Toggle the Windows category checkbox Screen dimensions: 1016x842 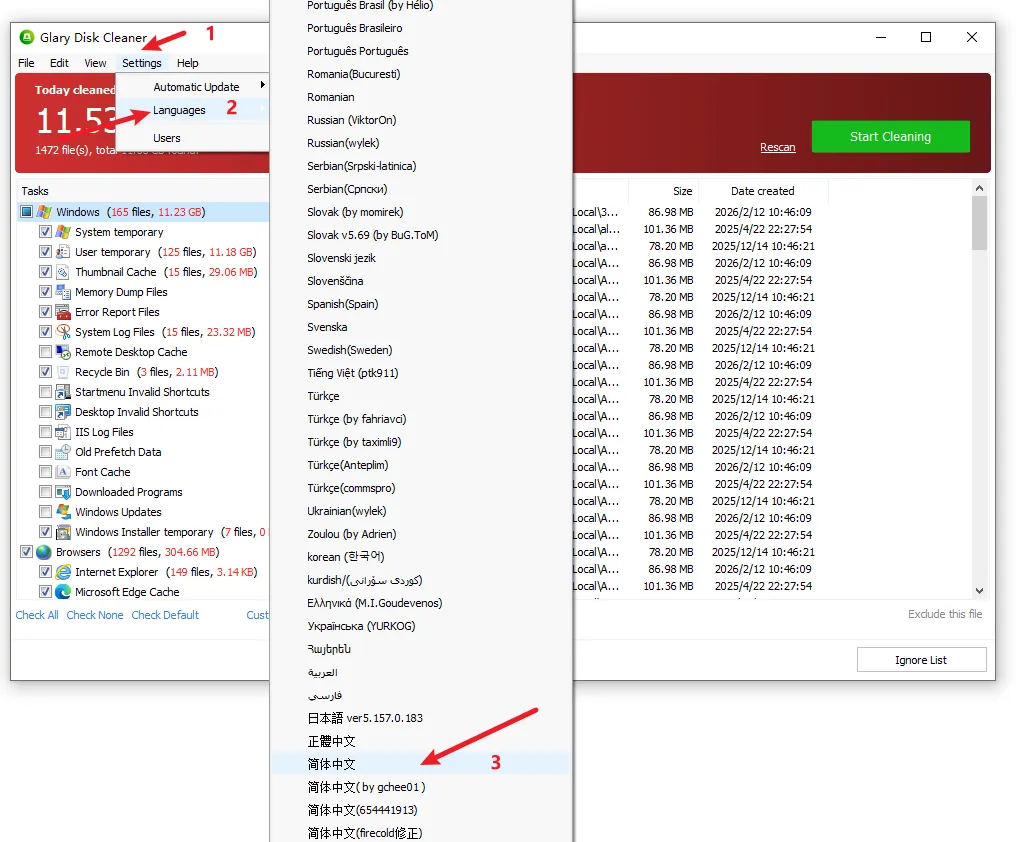point(26,212)
